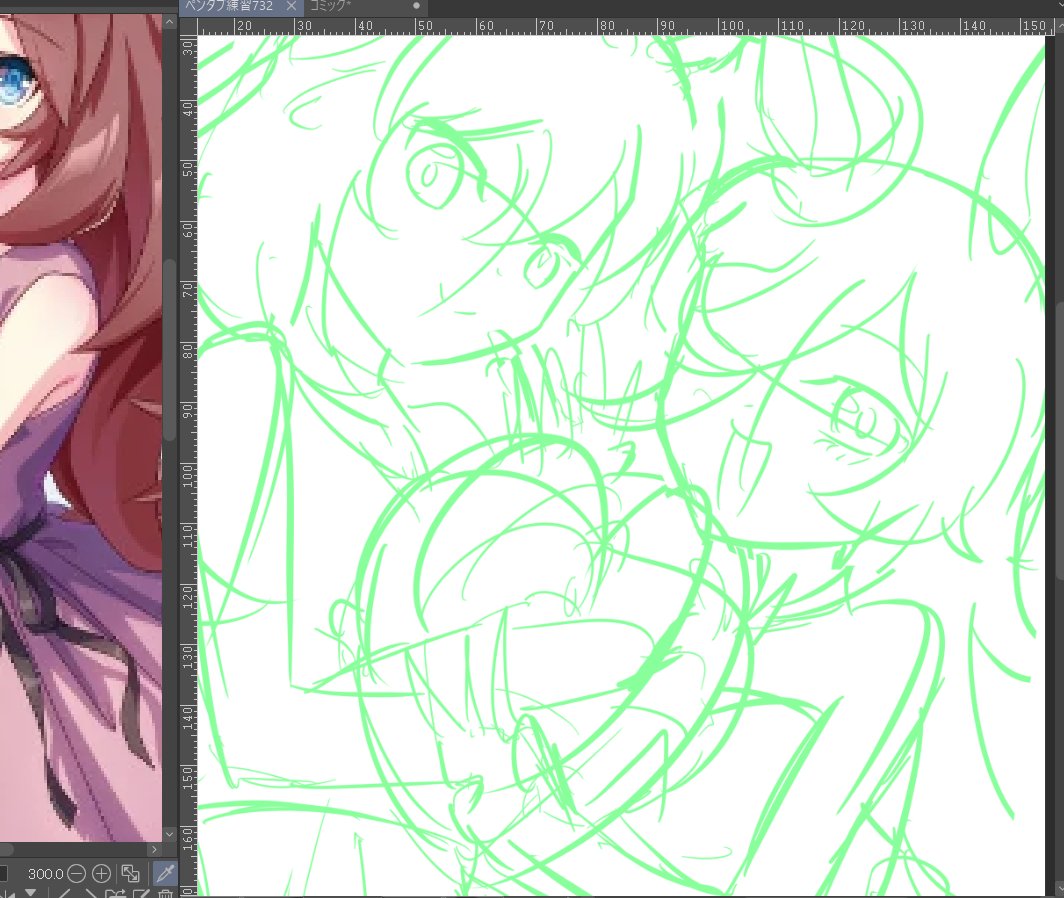Toggle Sub View eyedropper auto-switch
The width and height of the screenshot is (1064, 898).
165,873
